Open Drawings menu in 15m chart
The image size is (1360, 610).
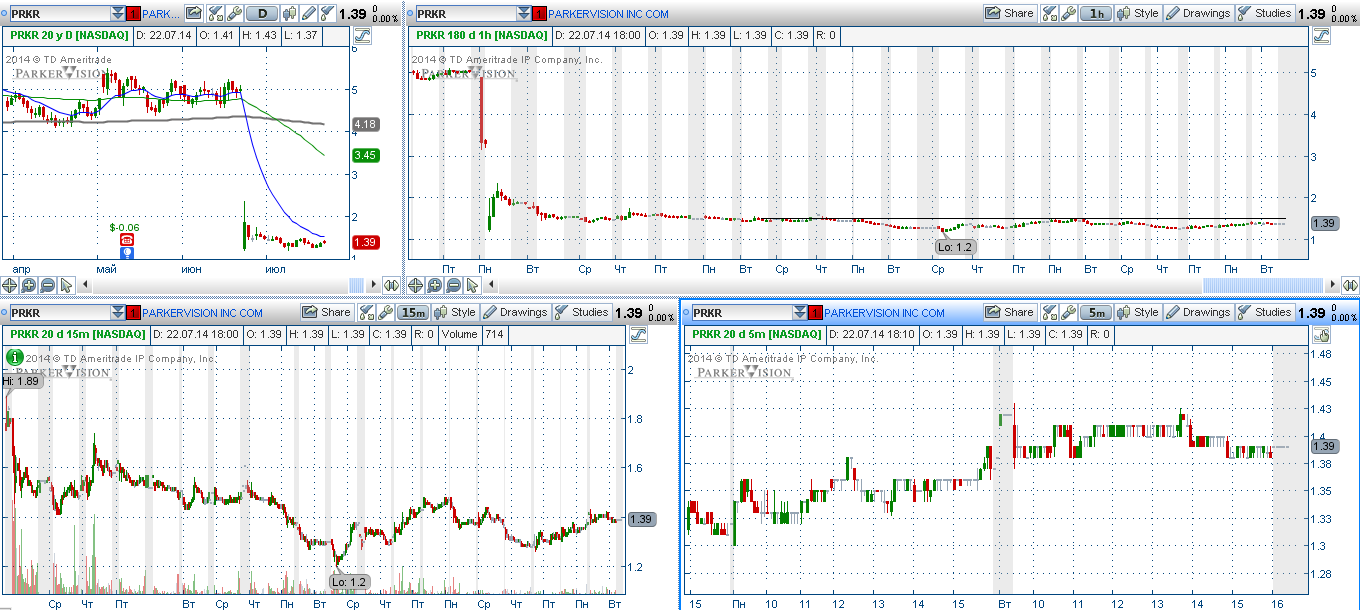click(515, 313)
